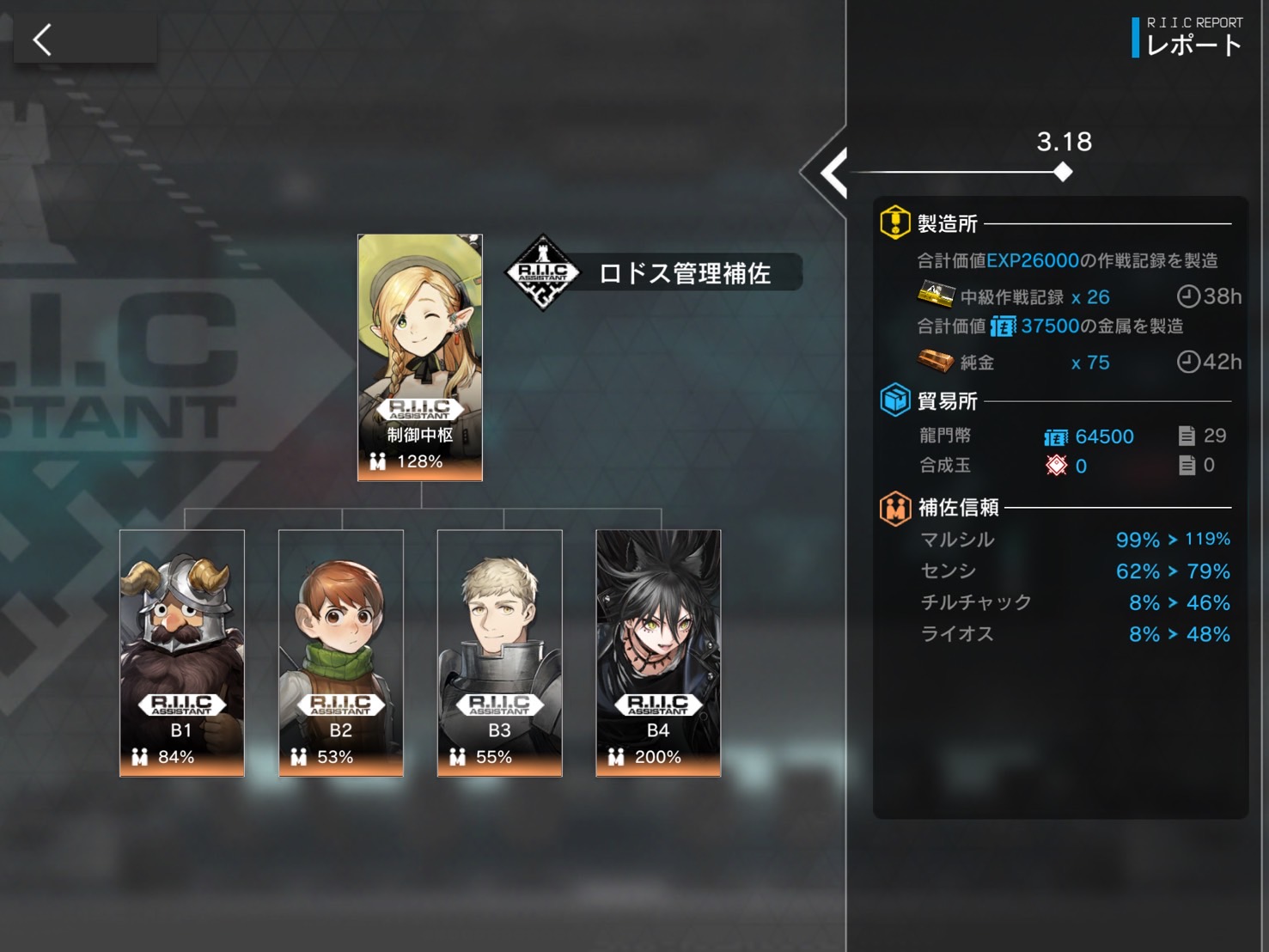
Task: Click the 純金 gold bar icon
Action: coord(936,361)
